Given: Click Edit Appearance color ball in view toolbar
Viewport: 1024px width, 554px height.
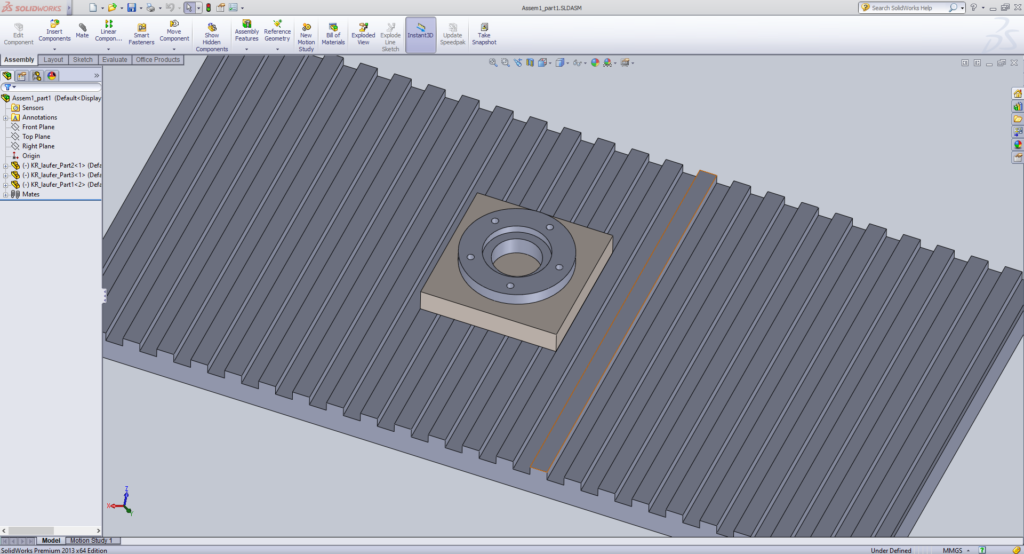Looking at the screenshot, I should (x=595, y=63).
